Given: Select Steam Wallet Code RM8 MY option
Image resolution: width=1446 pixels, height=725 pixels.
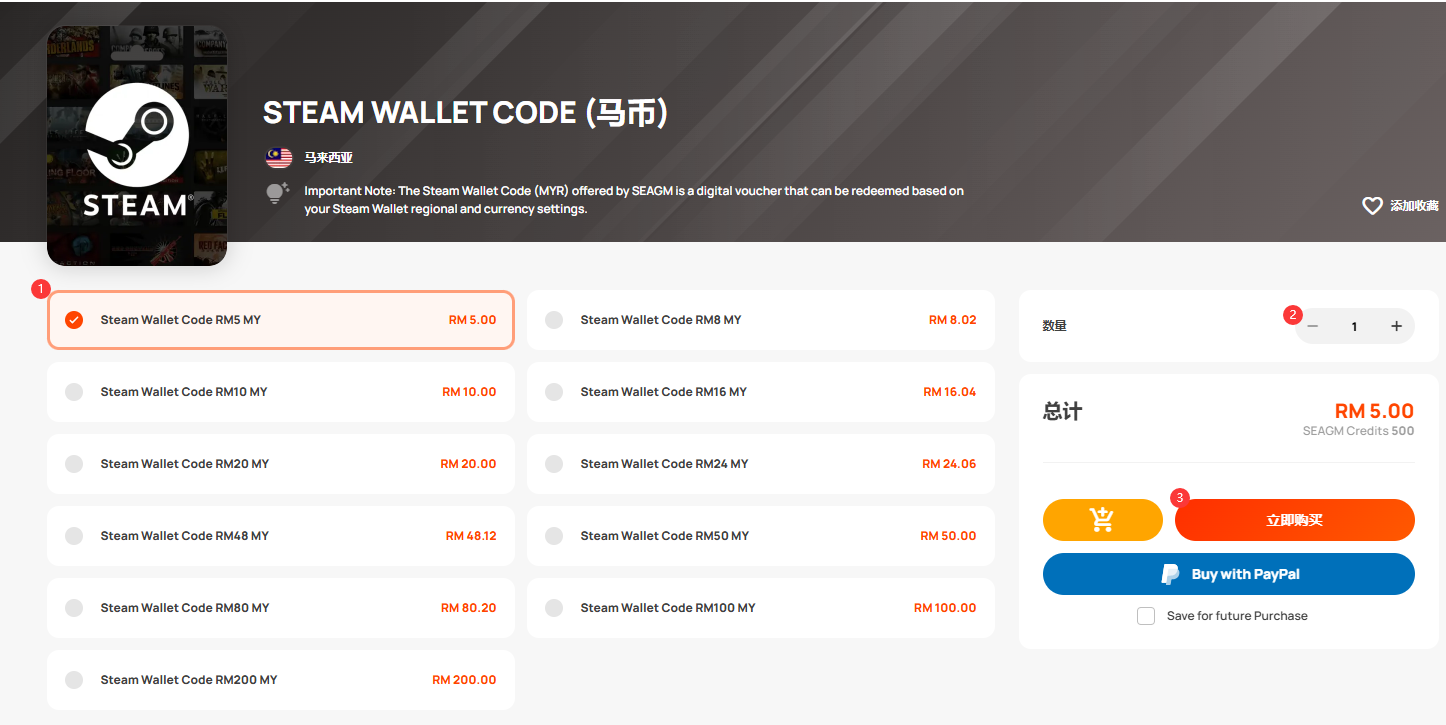Looking at the screenshot, I should (x=761, y=320).
